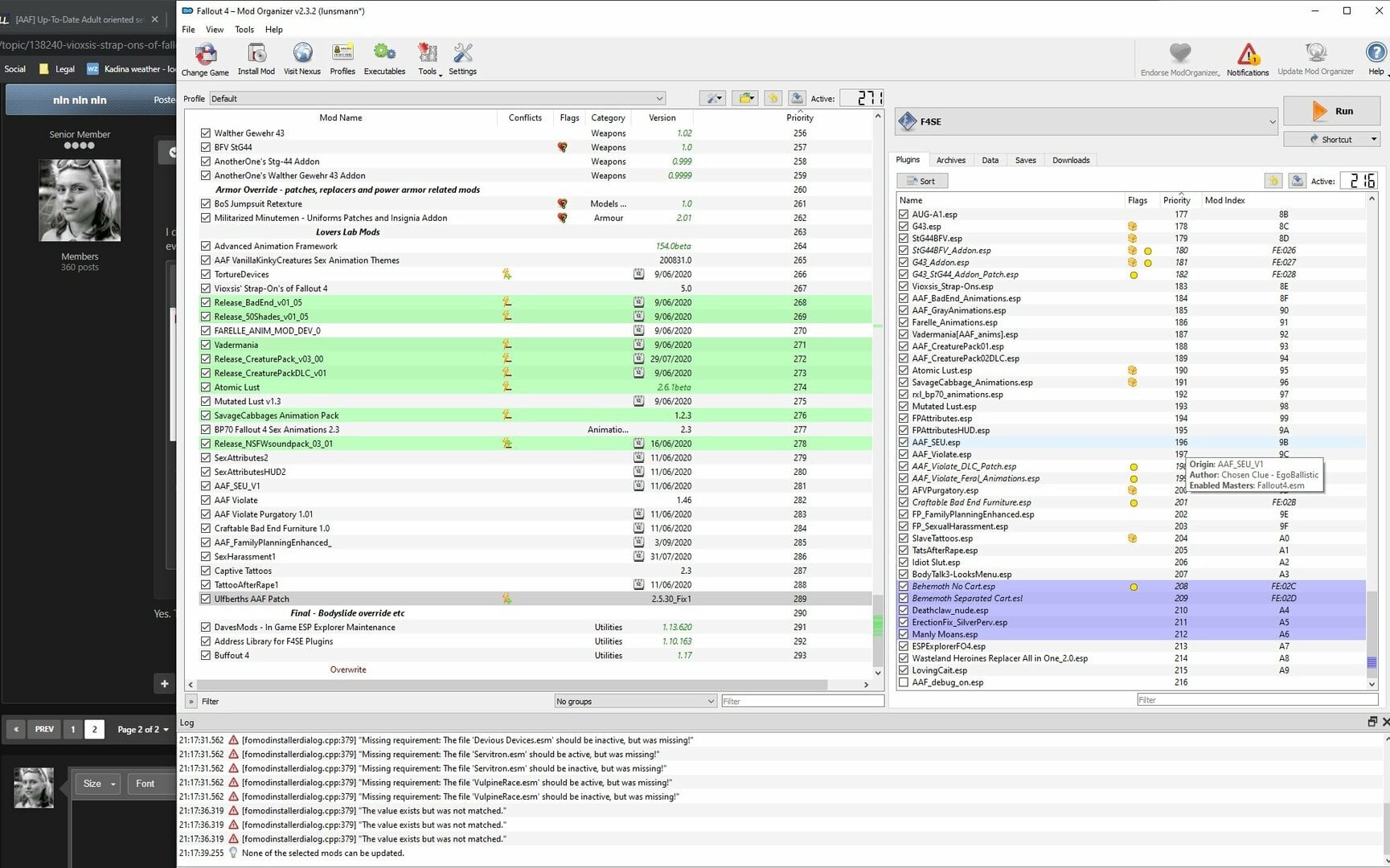Click the heart flag icon on the BFV StG44 row
Screen dimensions: 1390x868
(562, 147)
